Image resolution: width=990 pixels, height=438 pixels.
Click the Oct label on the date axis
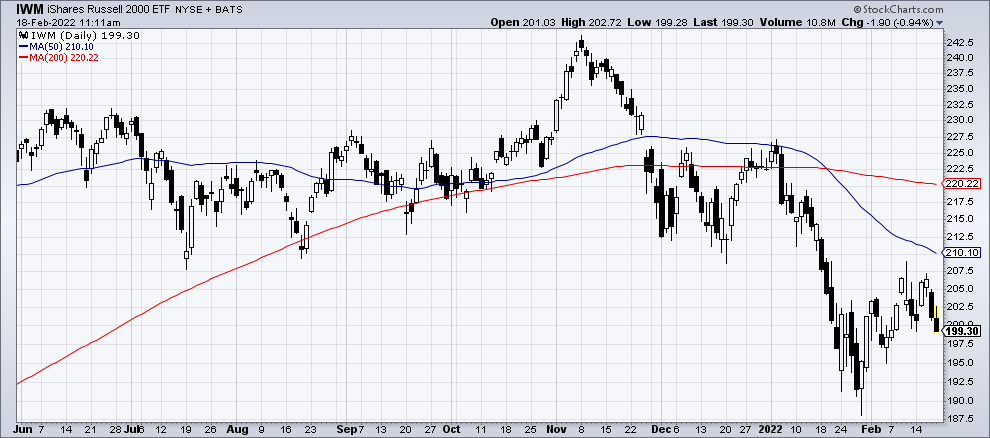[450, 429]
